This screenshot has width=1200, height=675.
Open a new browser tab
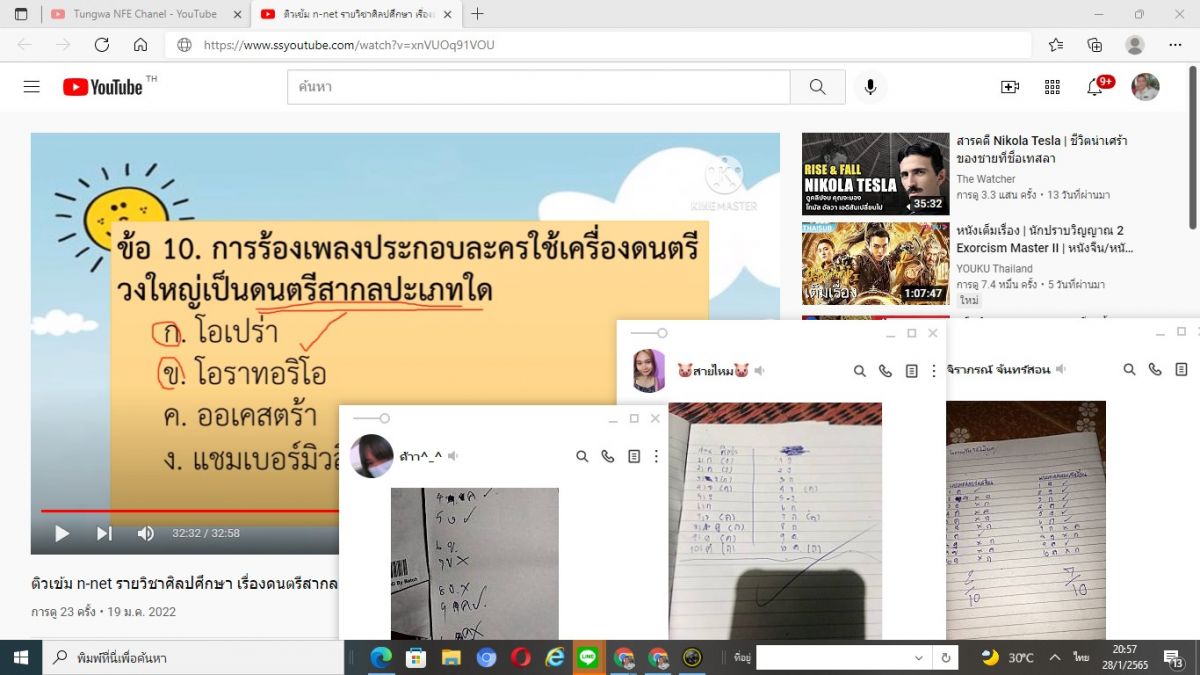pyautogui.click(x=477, y=14)
